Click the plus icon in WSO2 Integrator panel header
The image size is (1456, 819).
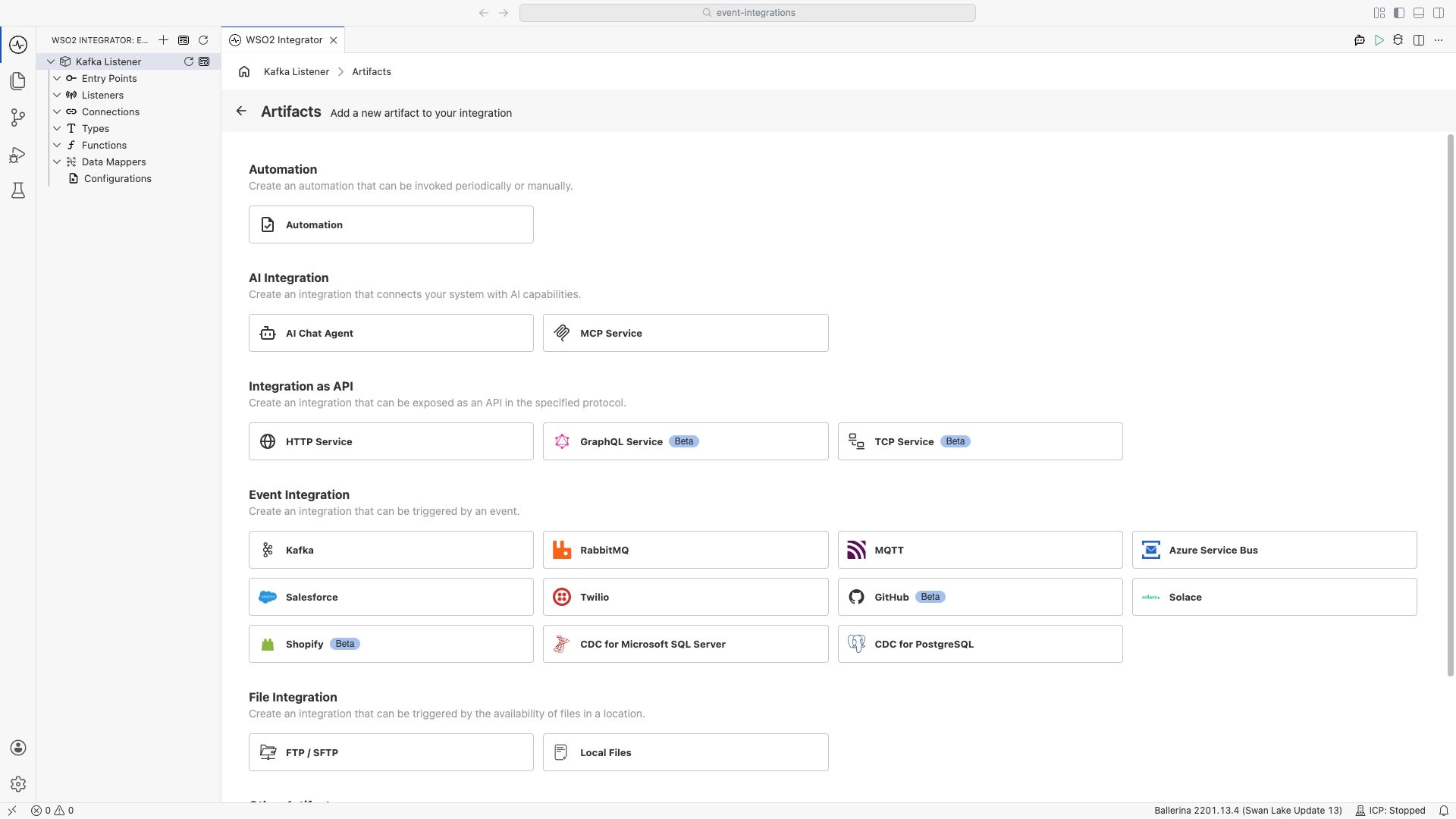163,40
